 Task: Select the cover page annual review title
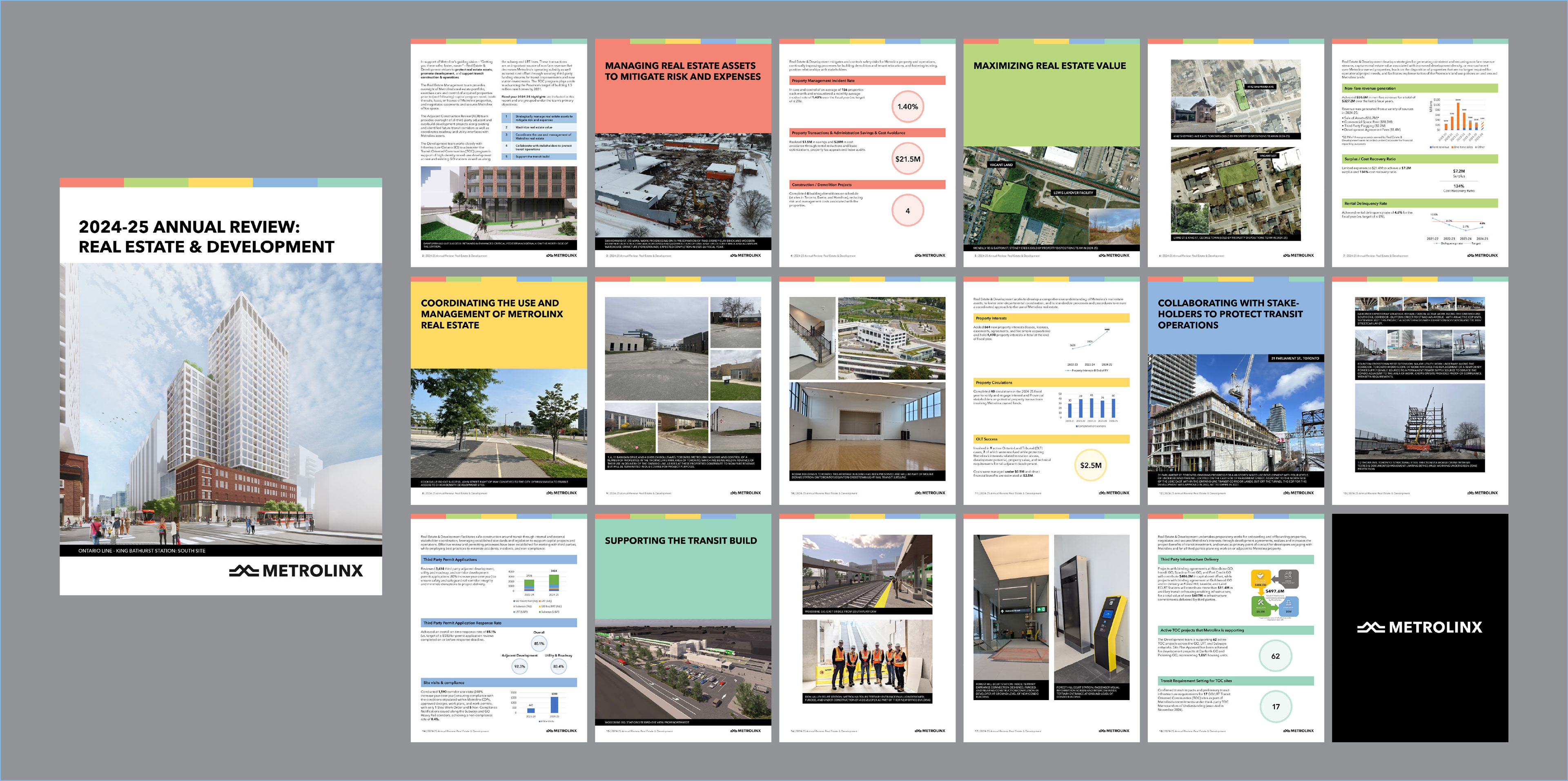pyautogui.click(x=206, y=237)
